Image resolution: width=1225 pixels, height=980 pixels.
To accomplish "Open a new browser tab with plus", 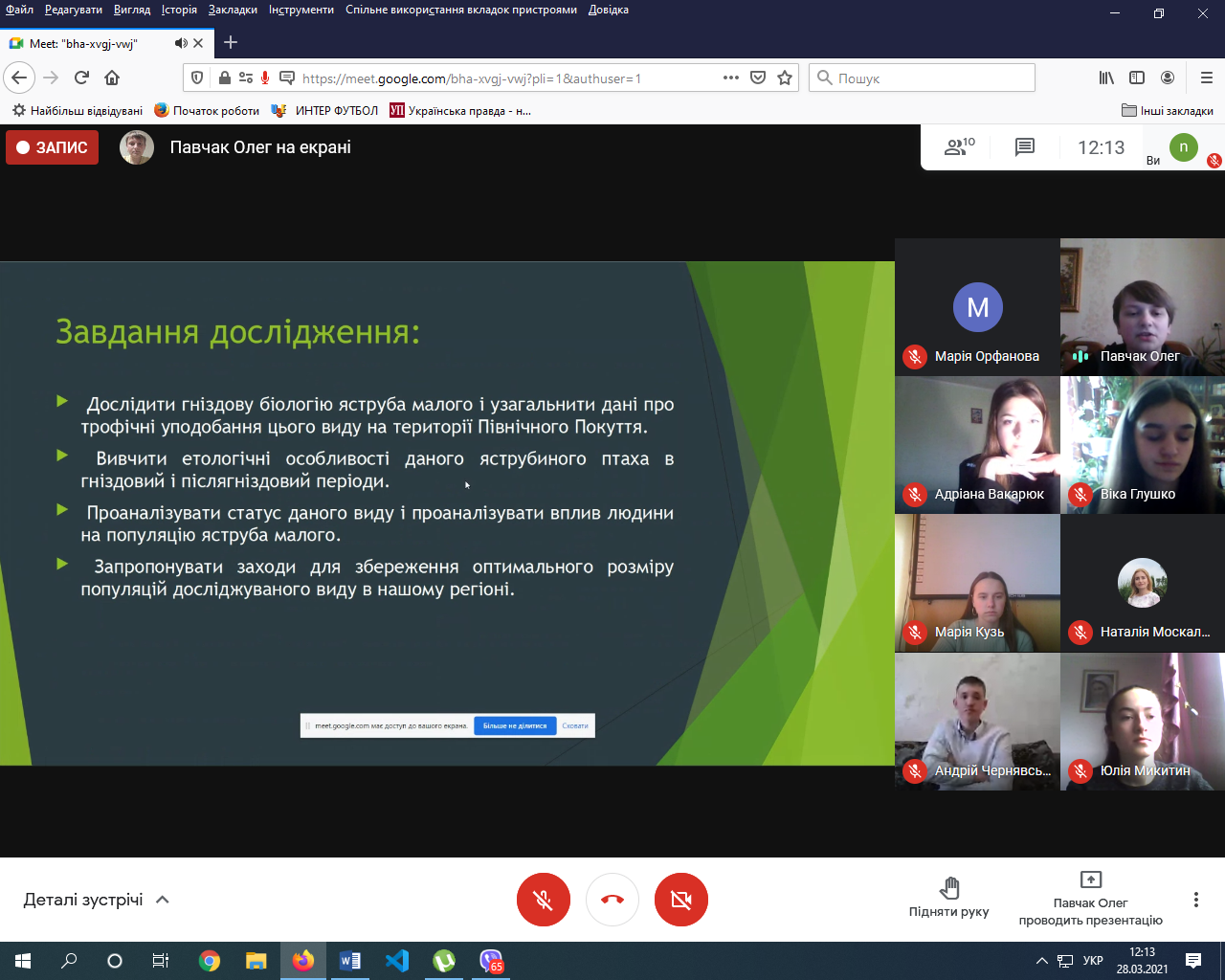I will (231, 42).
